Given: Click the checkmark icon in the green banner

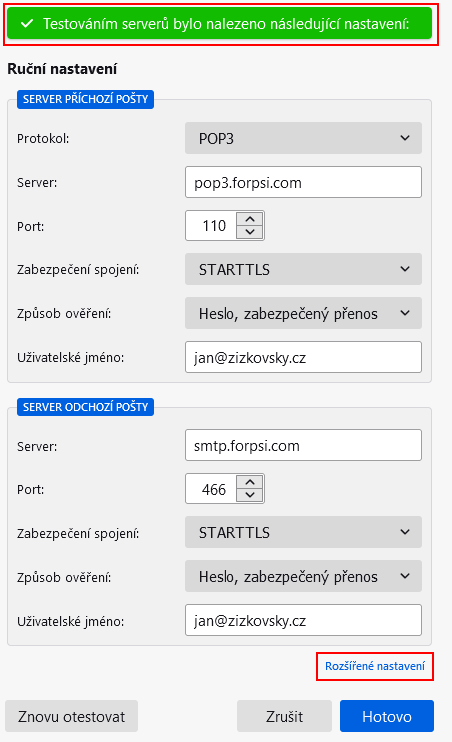Looking at the screenshot, I should point(27,23).
